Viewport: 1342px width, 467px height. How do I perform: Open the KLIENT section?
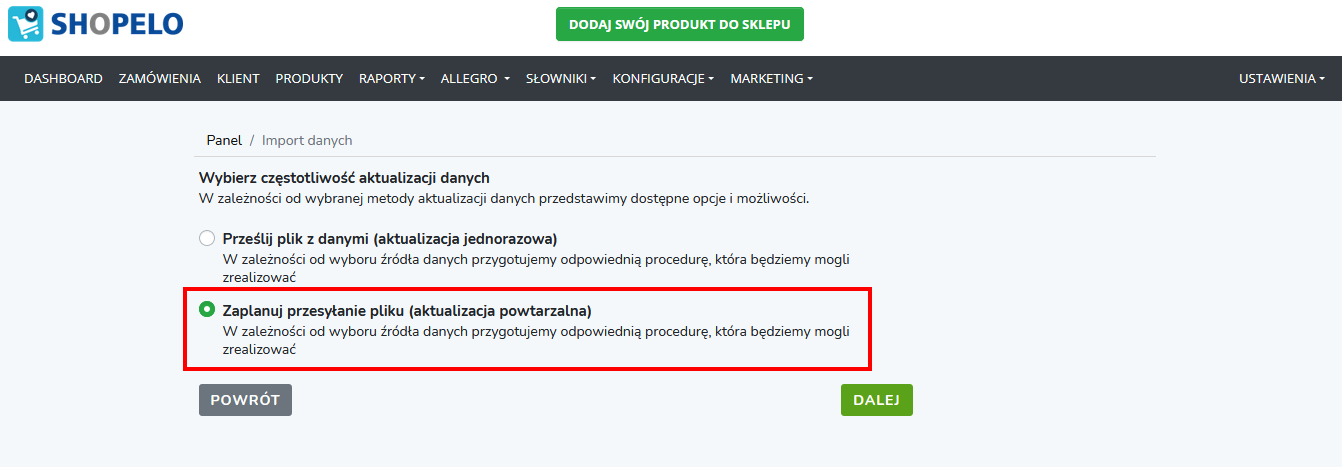click(238, 78)
